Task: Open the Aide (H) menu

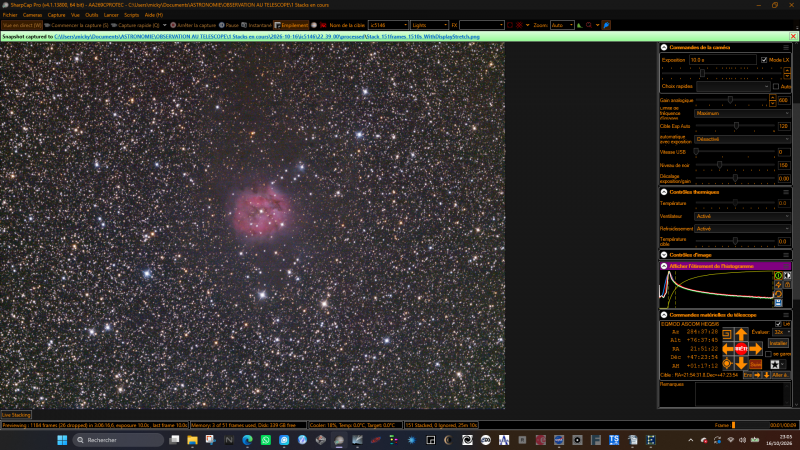Action: point(154,15)
